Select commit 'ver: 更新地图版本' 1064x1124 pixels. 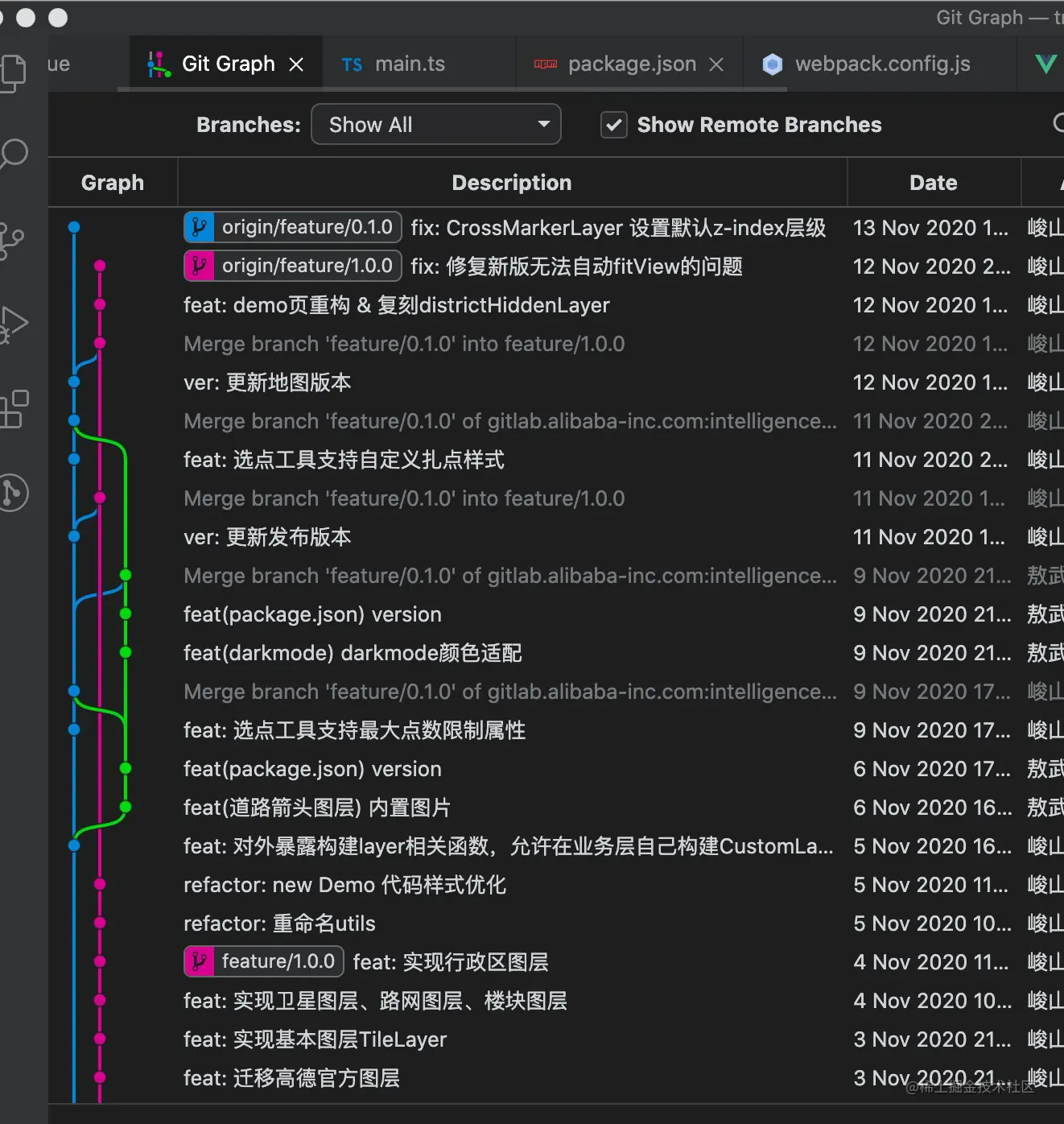[x=267, y=382]
